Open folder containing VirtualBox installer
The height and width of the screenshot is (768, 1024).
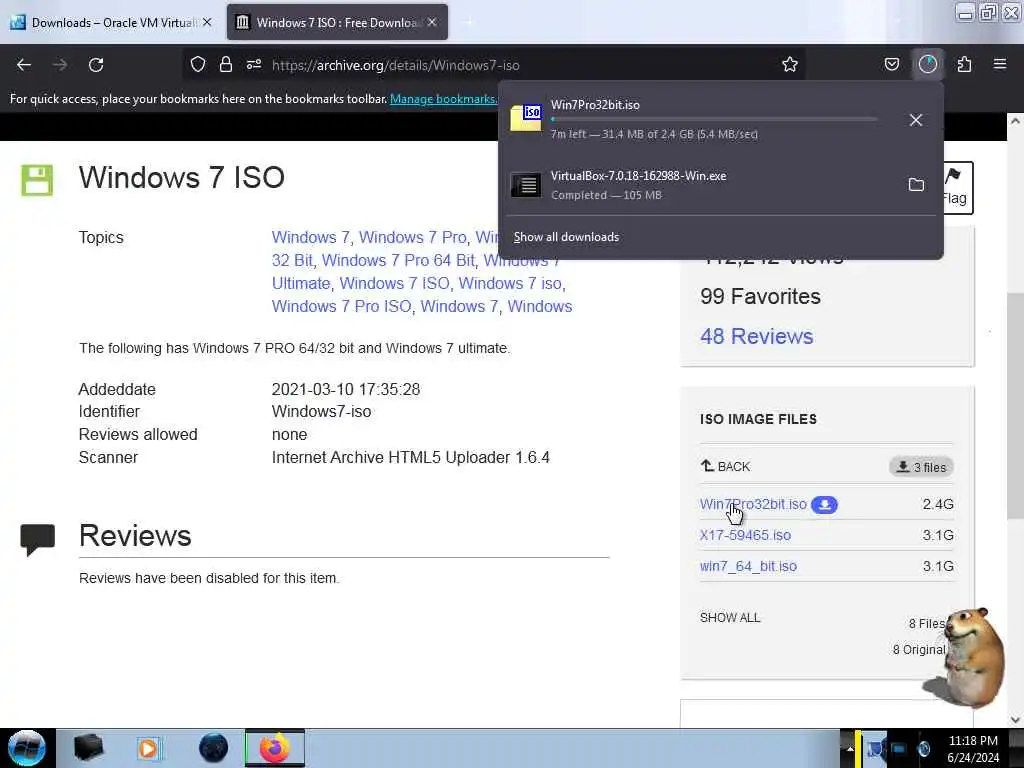[x=916, y=185]
